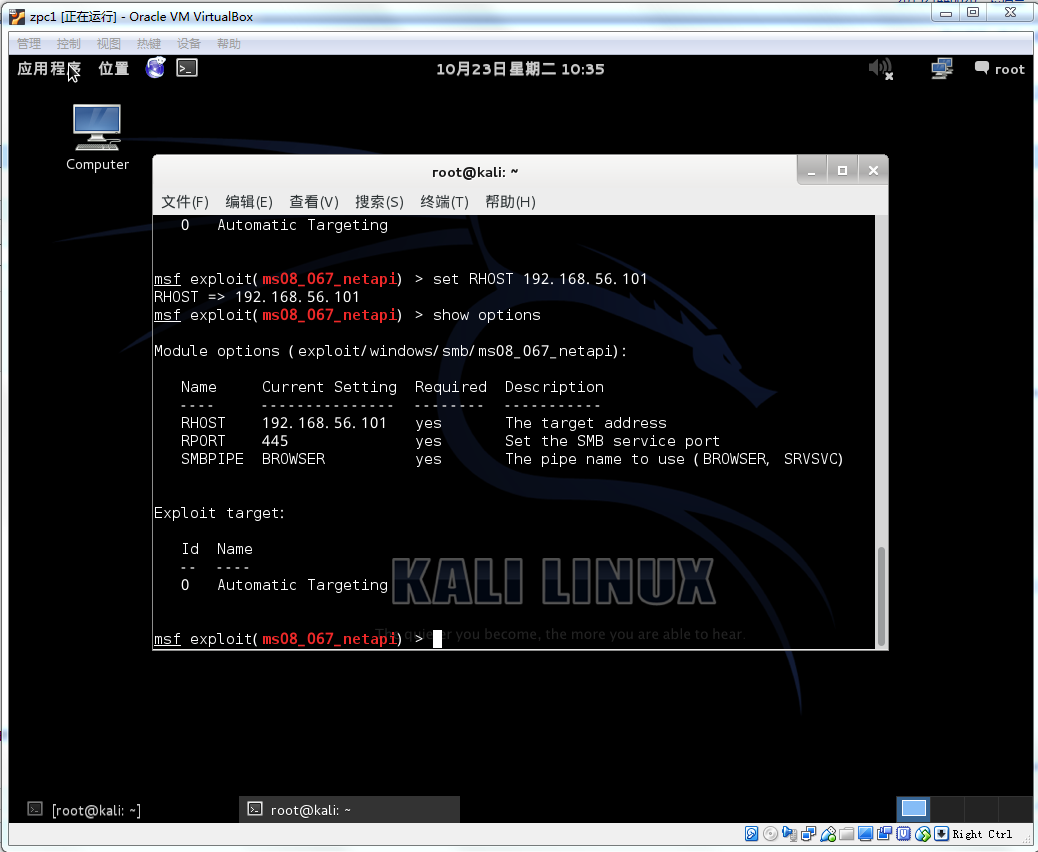Click VirtualBox network adapters status icon
The width and height of the screenshot is (1038, 852).
tap(808, 834)
